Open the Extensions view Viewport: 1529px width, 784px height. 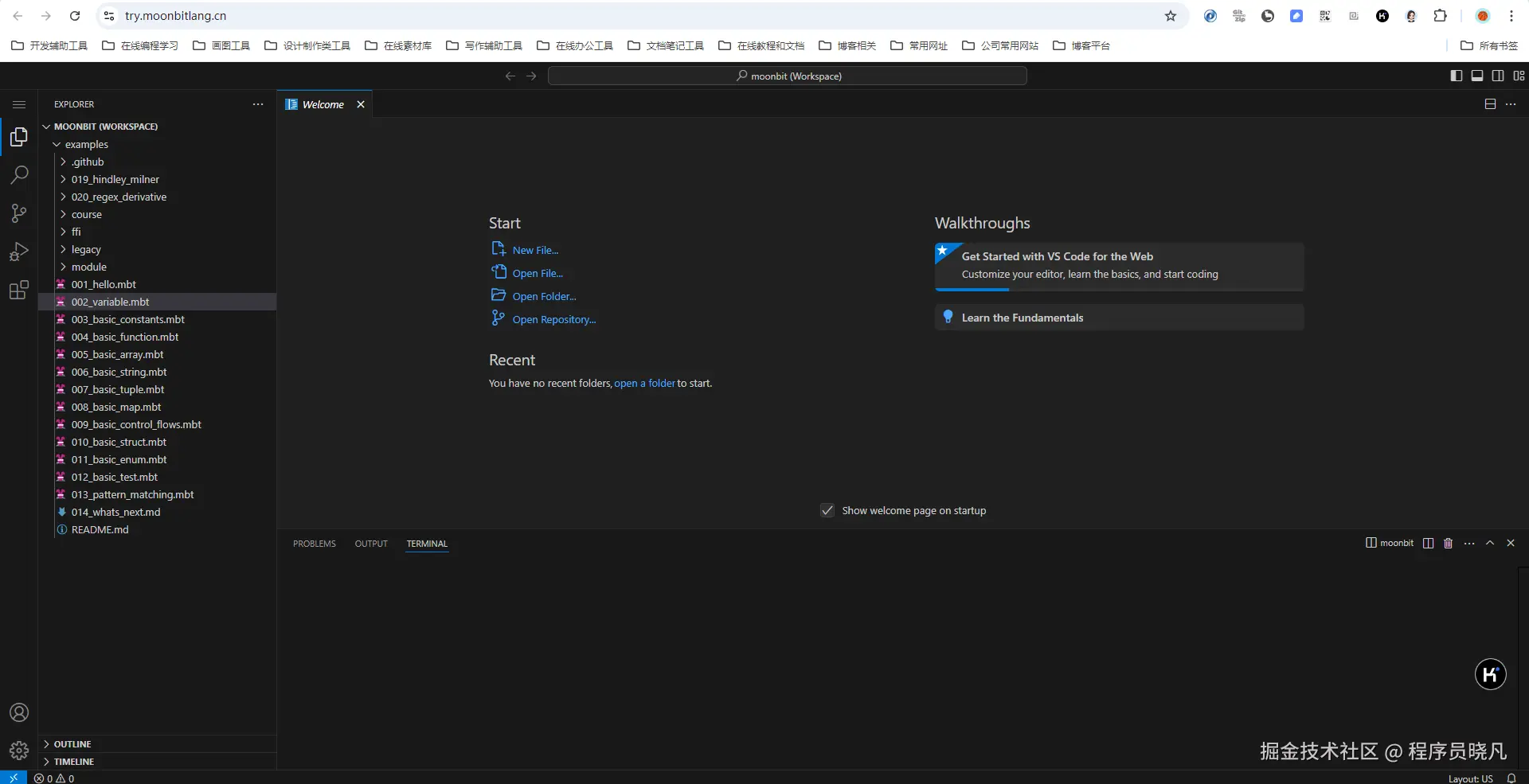tap(19, 290)
